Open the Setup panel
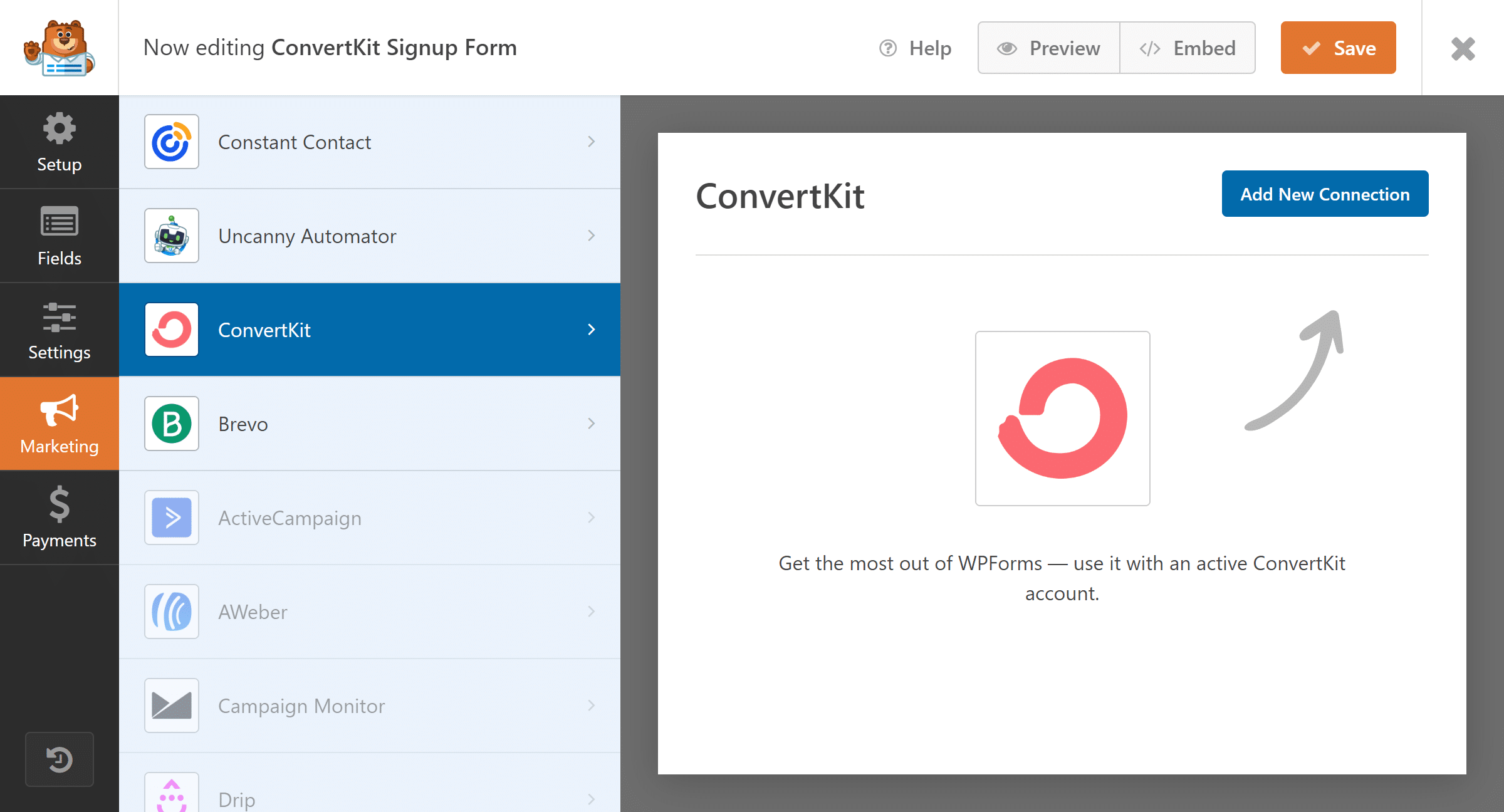Image resolution: width=1504 pixels, height=812 pixels. point(59,142)
